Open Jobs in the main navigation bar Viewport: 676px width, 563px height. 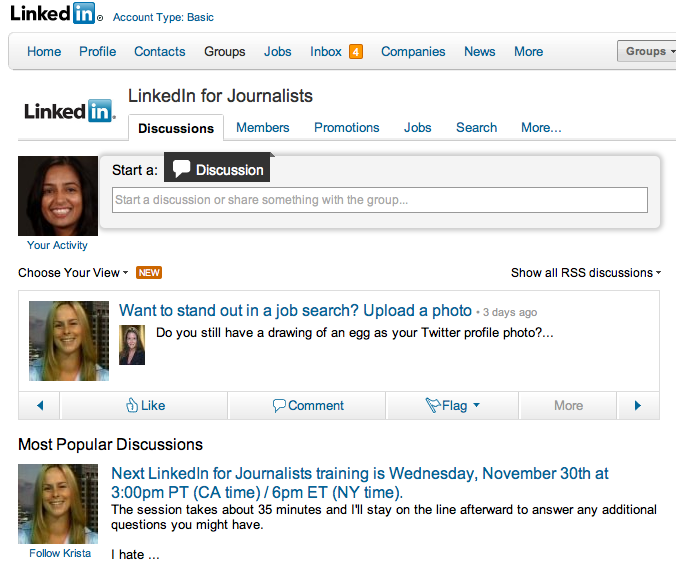[278, 52]
